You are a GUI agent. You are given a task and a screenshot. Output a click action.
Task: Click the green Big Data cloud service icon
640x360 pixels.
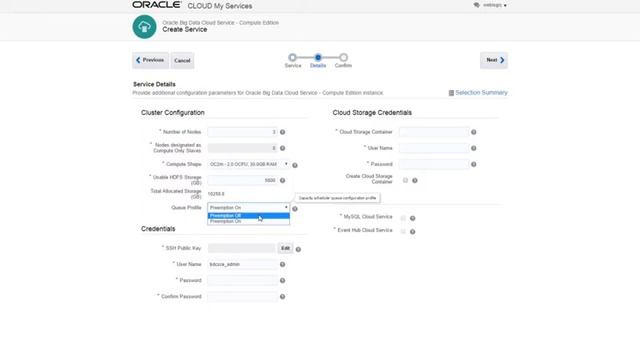144,27
